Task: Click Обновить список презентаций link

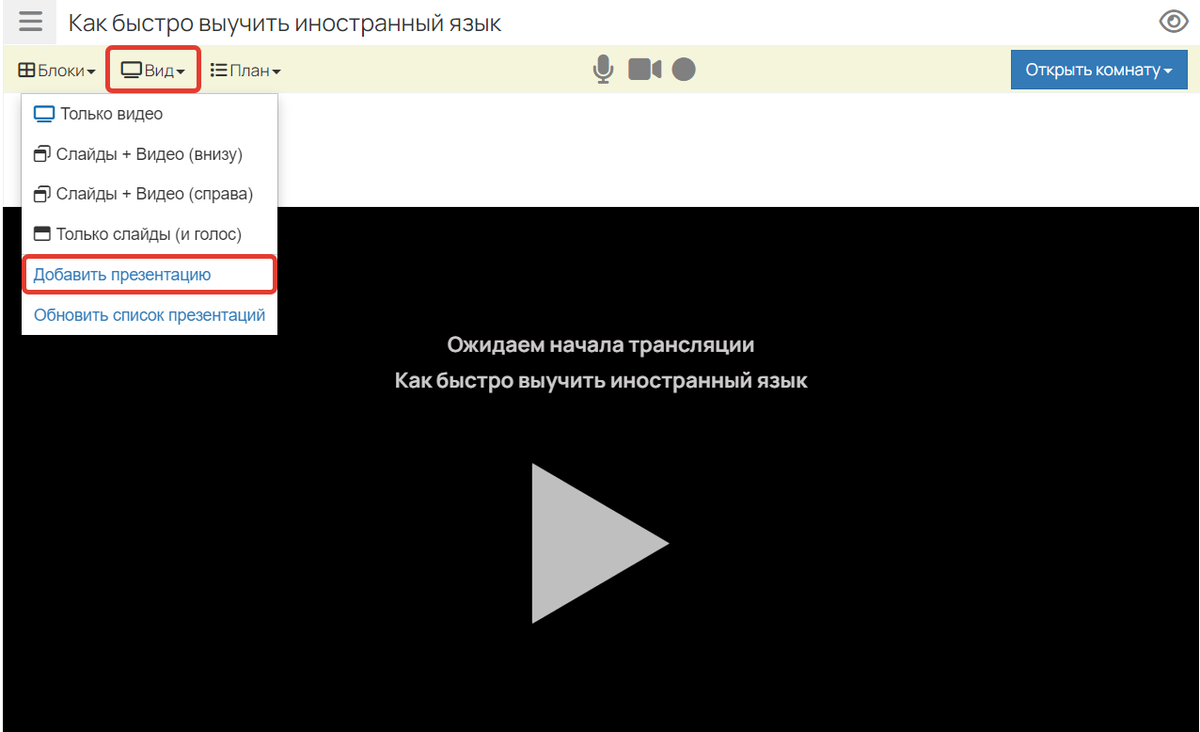Action: click(x=149, y=315)
